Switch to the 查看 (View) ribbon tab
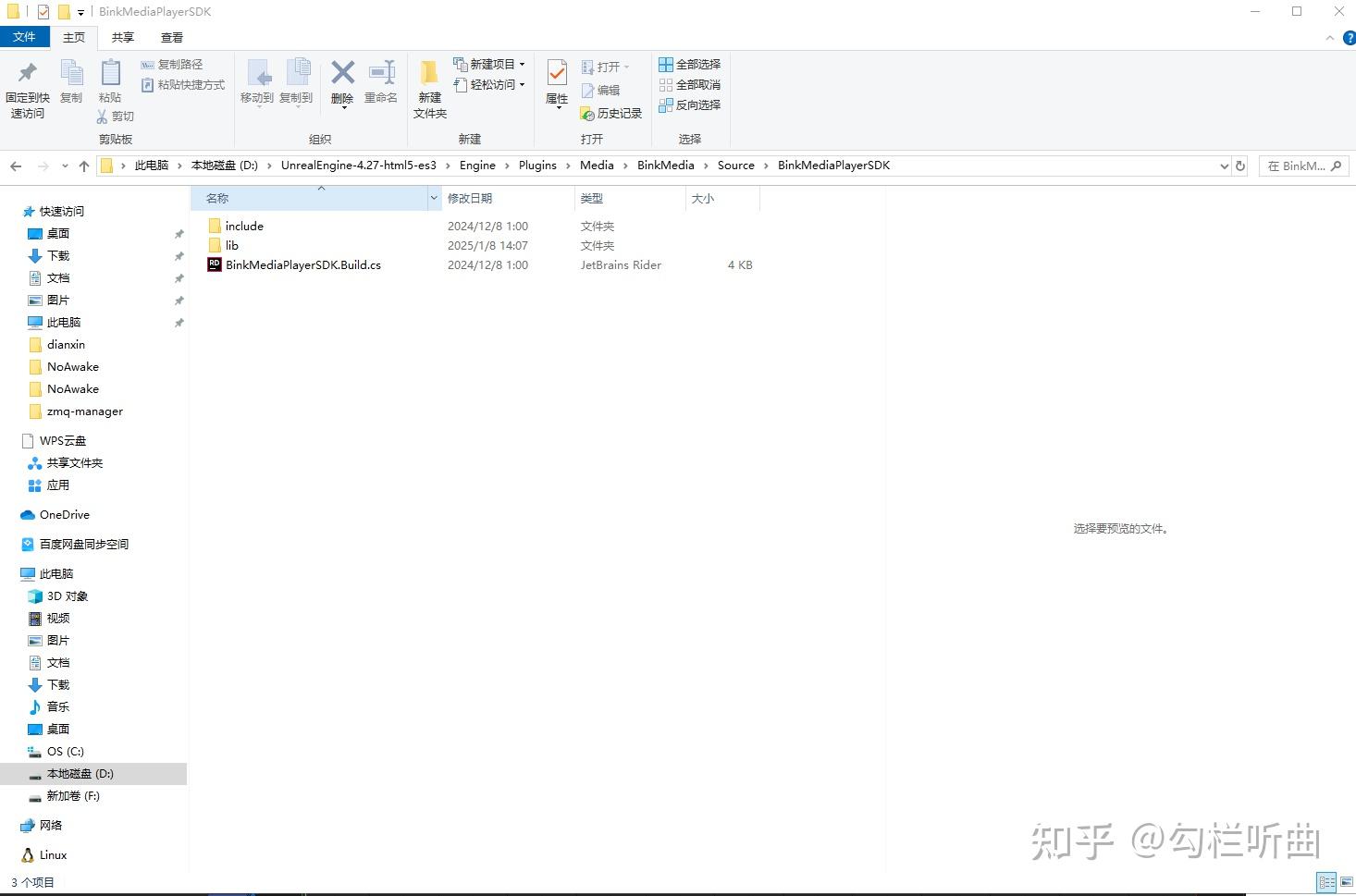This screenshot has height=896, width=1356. click(x=171, y=37)
